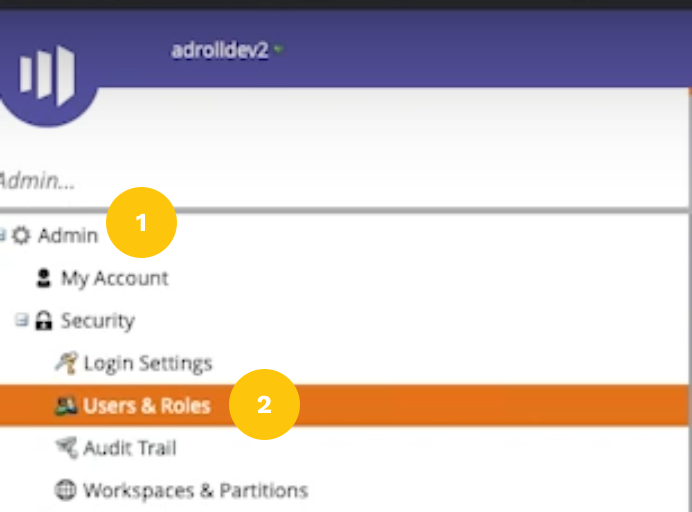
Task: Select the Users & Roles item
Action: [147, 405]
